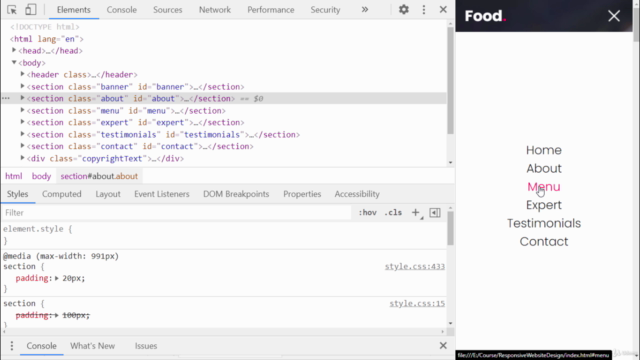This screenshot has width=640, height=360.
Task: Go to the Contact nav link
Action: tap(544, 242)
